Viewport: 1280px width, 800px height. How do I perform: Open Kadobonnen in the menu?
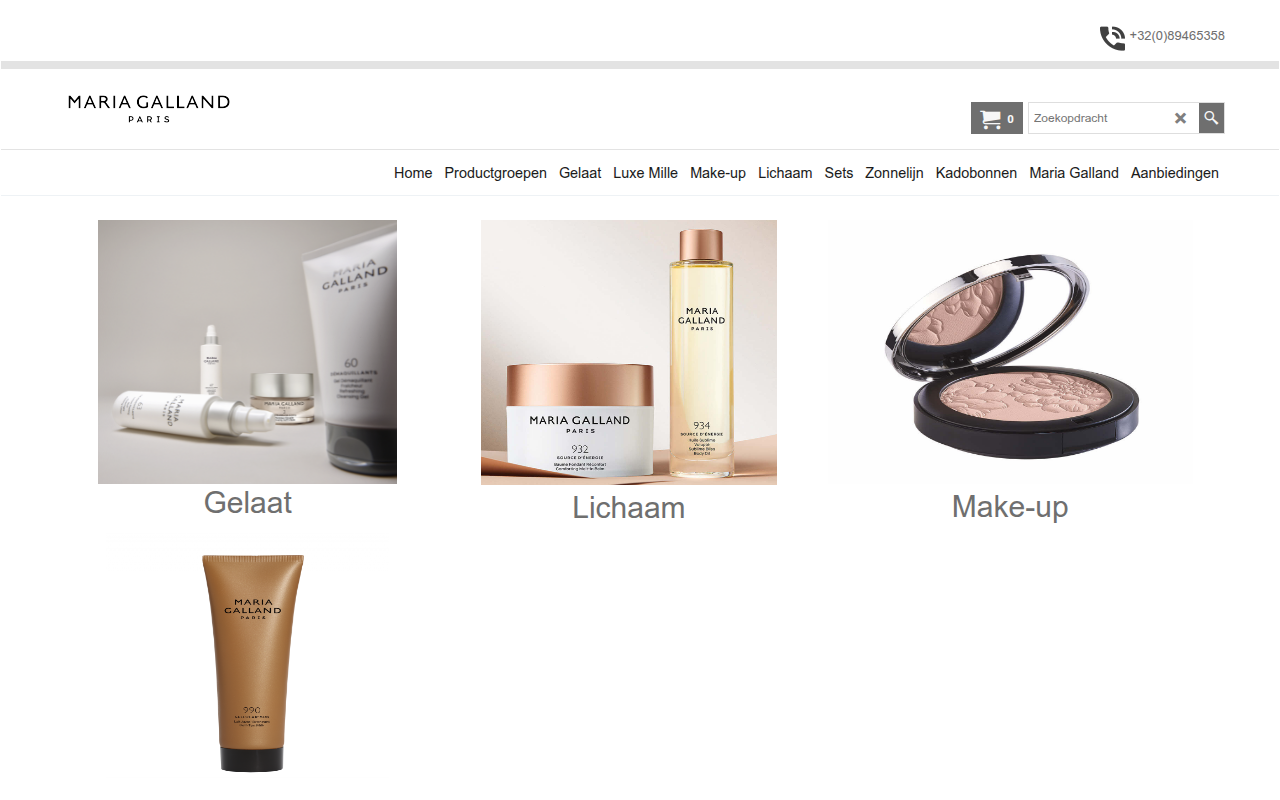(976, 173)
